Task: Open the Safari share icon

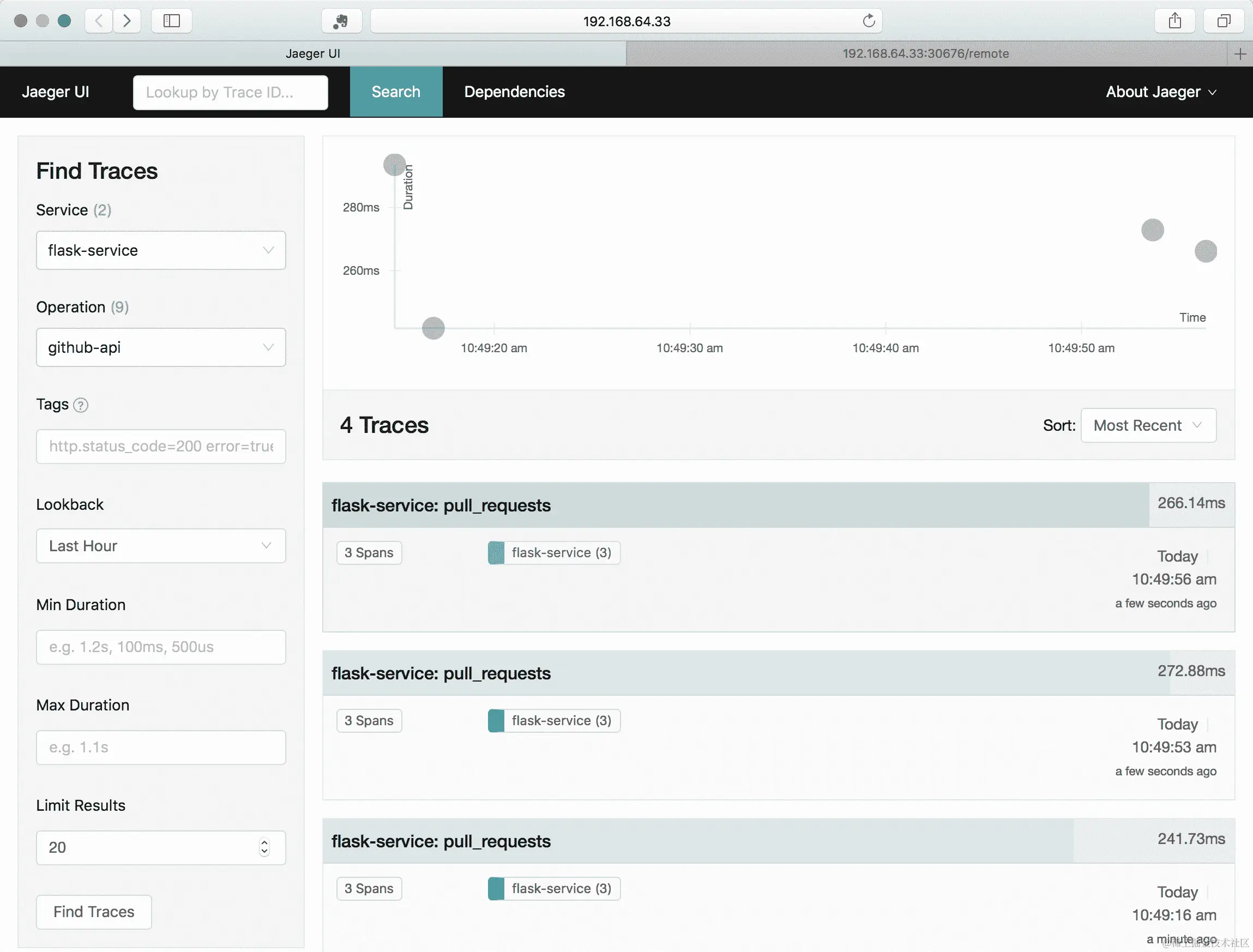Action: pos(1174,21)
